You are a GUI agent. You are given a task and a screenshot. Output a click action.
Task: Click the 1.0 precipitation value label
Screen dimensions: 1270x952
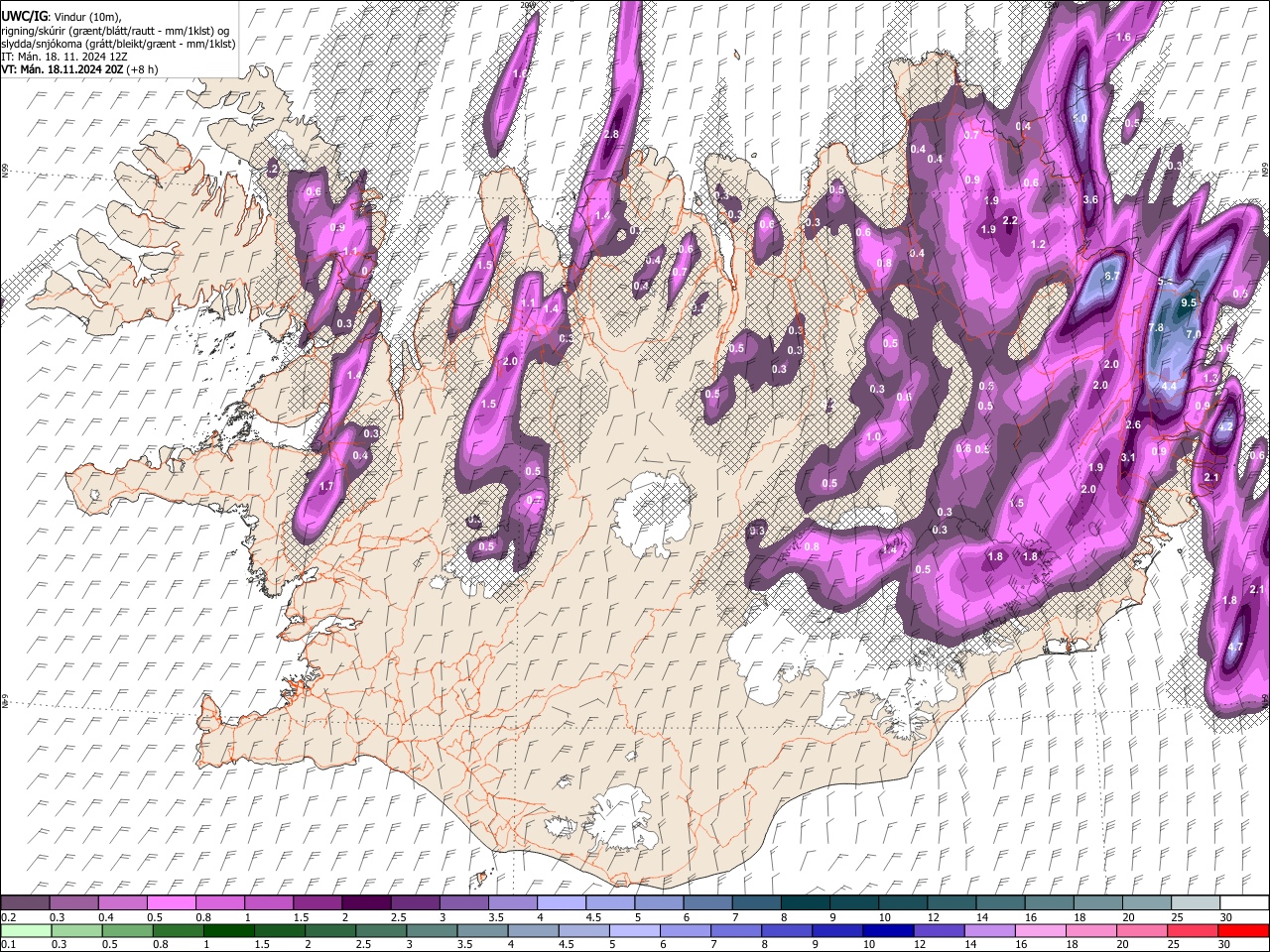click(873, 436)
